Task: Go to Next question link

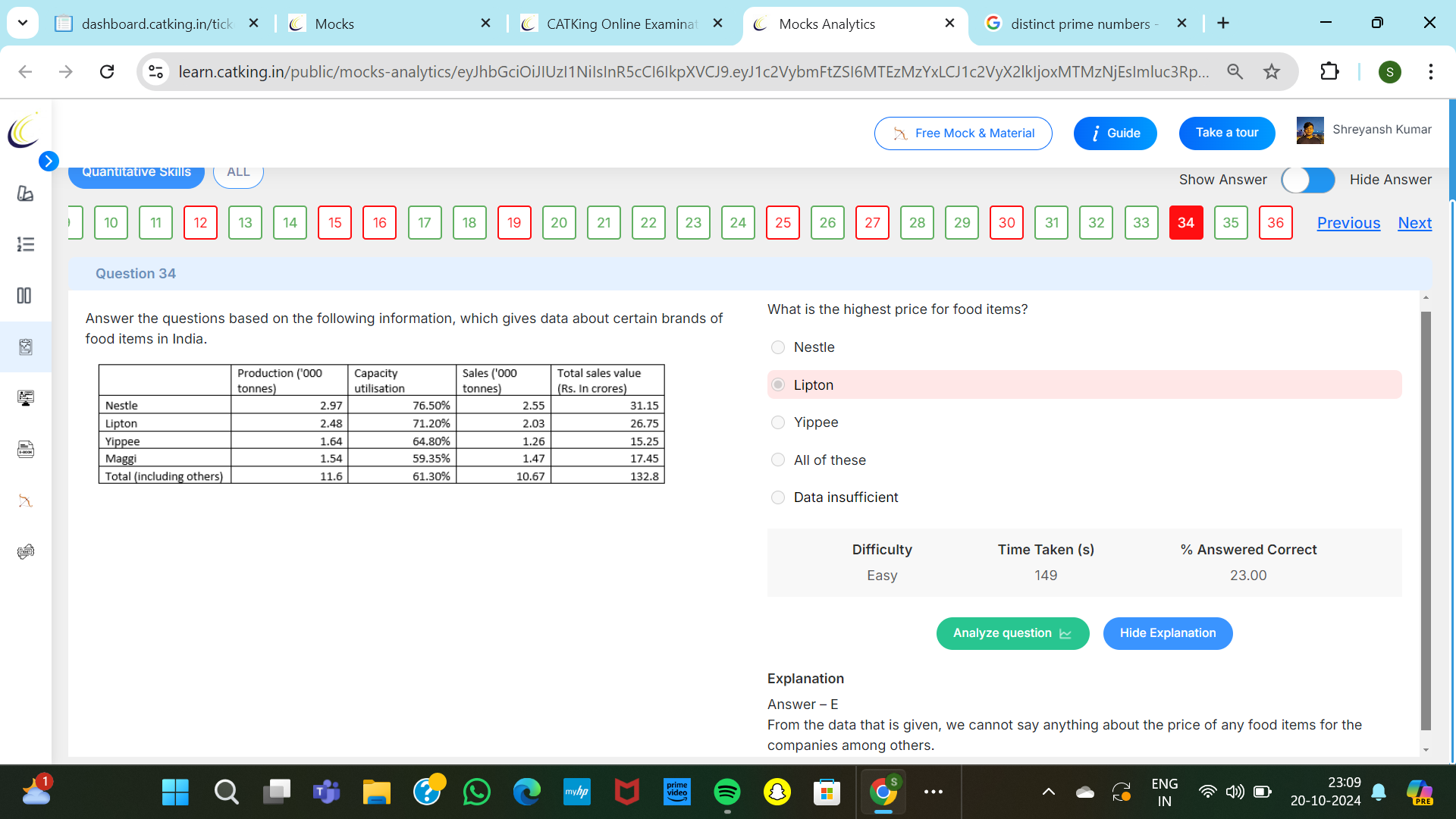Action: (x=1414, y=223)
